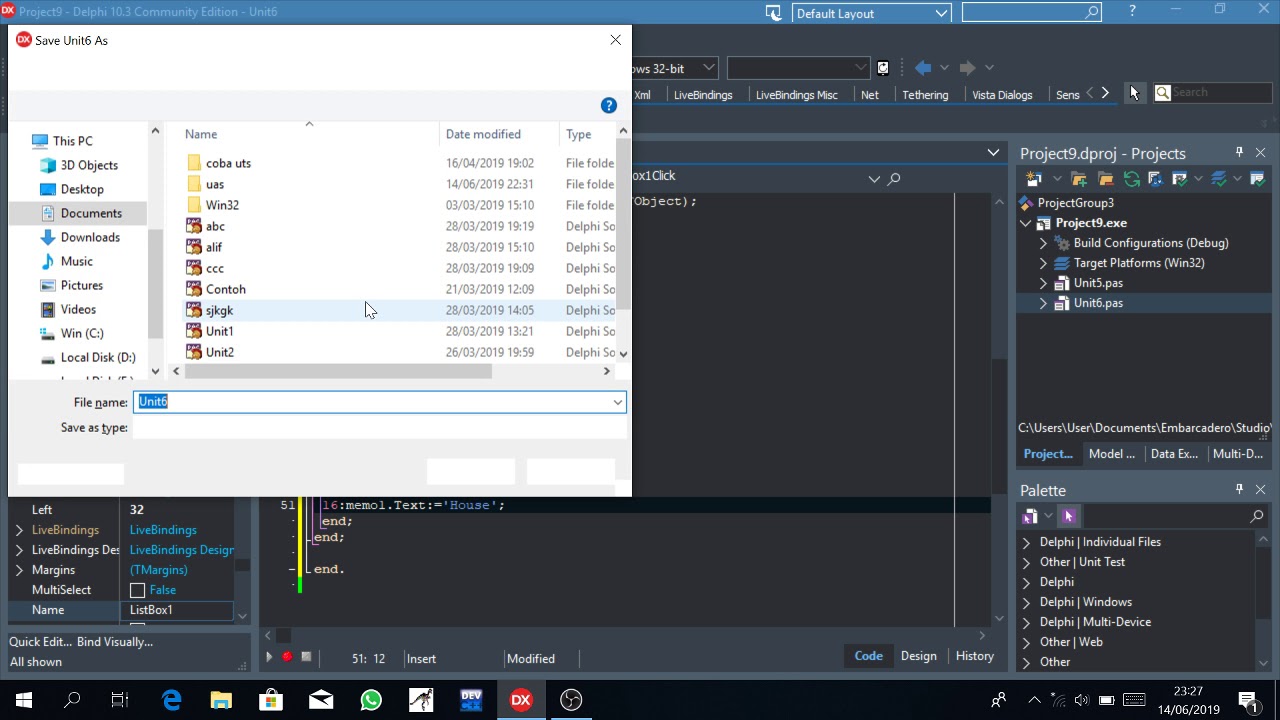Click the device refresh icon beside platform dropdown
1280x720 pixels.
883,68
